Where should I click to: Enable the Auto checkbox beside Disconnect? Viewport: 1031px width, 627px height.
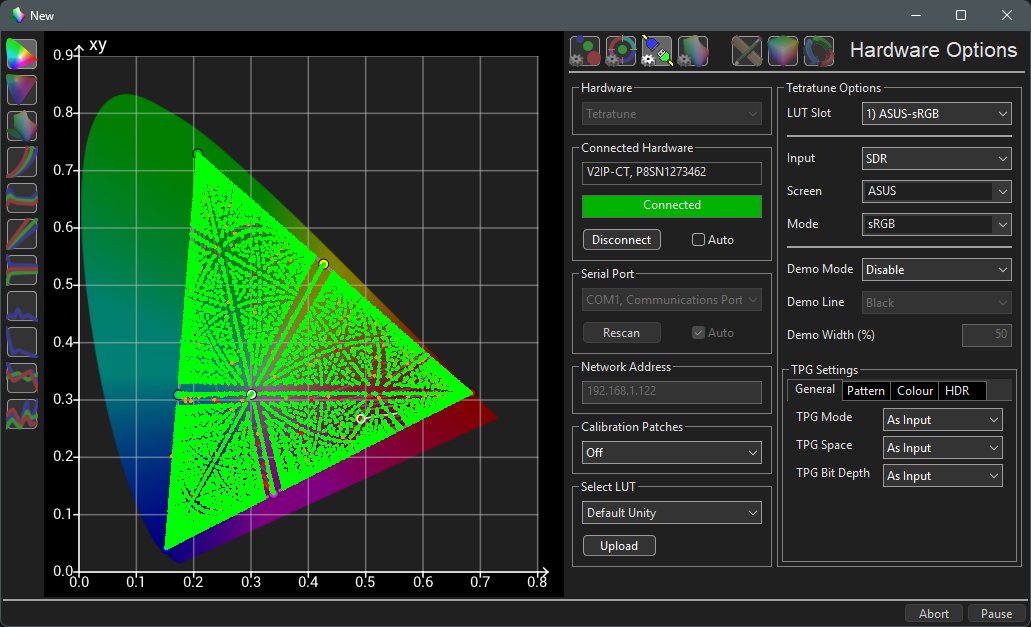coord(698,240)
